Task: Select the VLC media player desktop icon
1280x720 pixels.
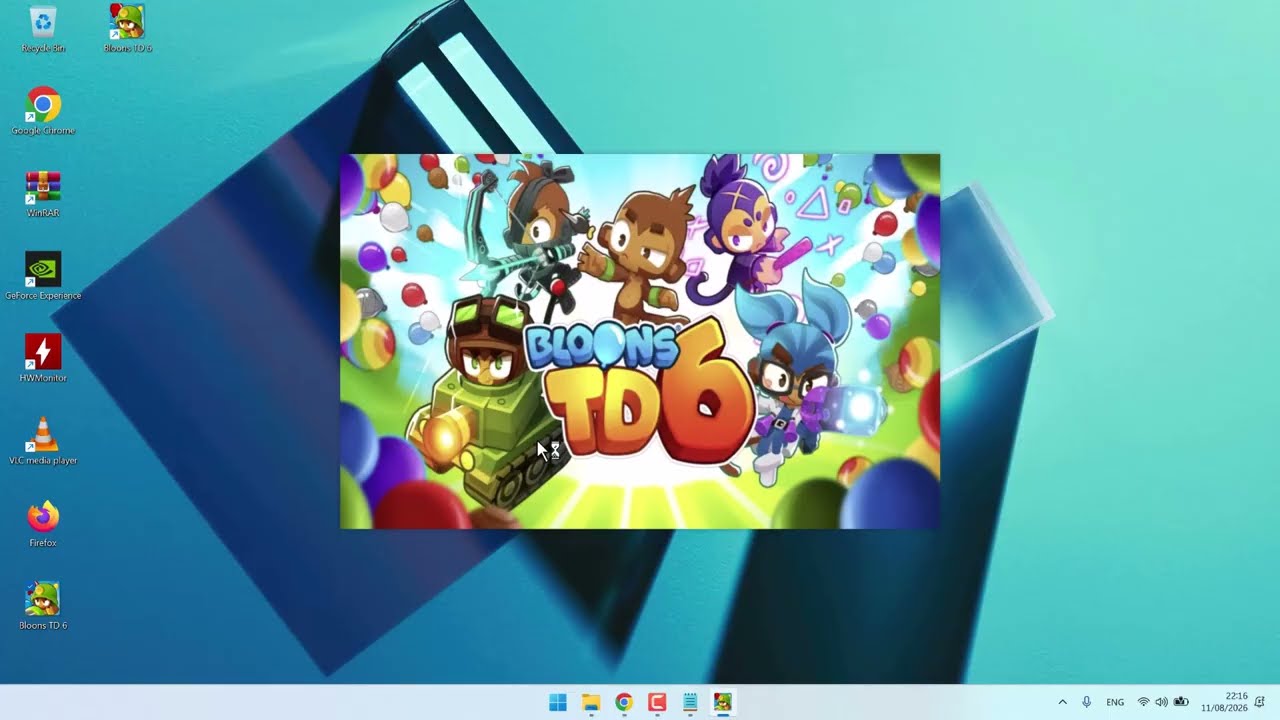Action: click(x=43, y=440)
